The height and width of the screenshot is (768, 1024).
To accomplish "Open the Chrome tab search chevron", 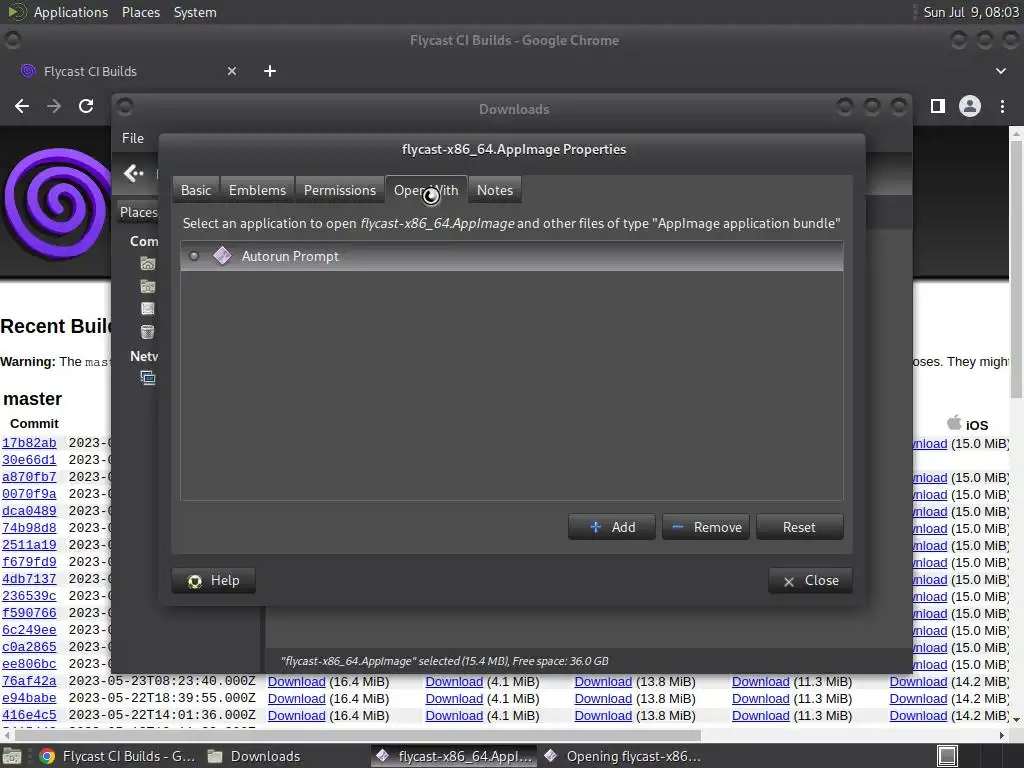I will click(1000, 71).
